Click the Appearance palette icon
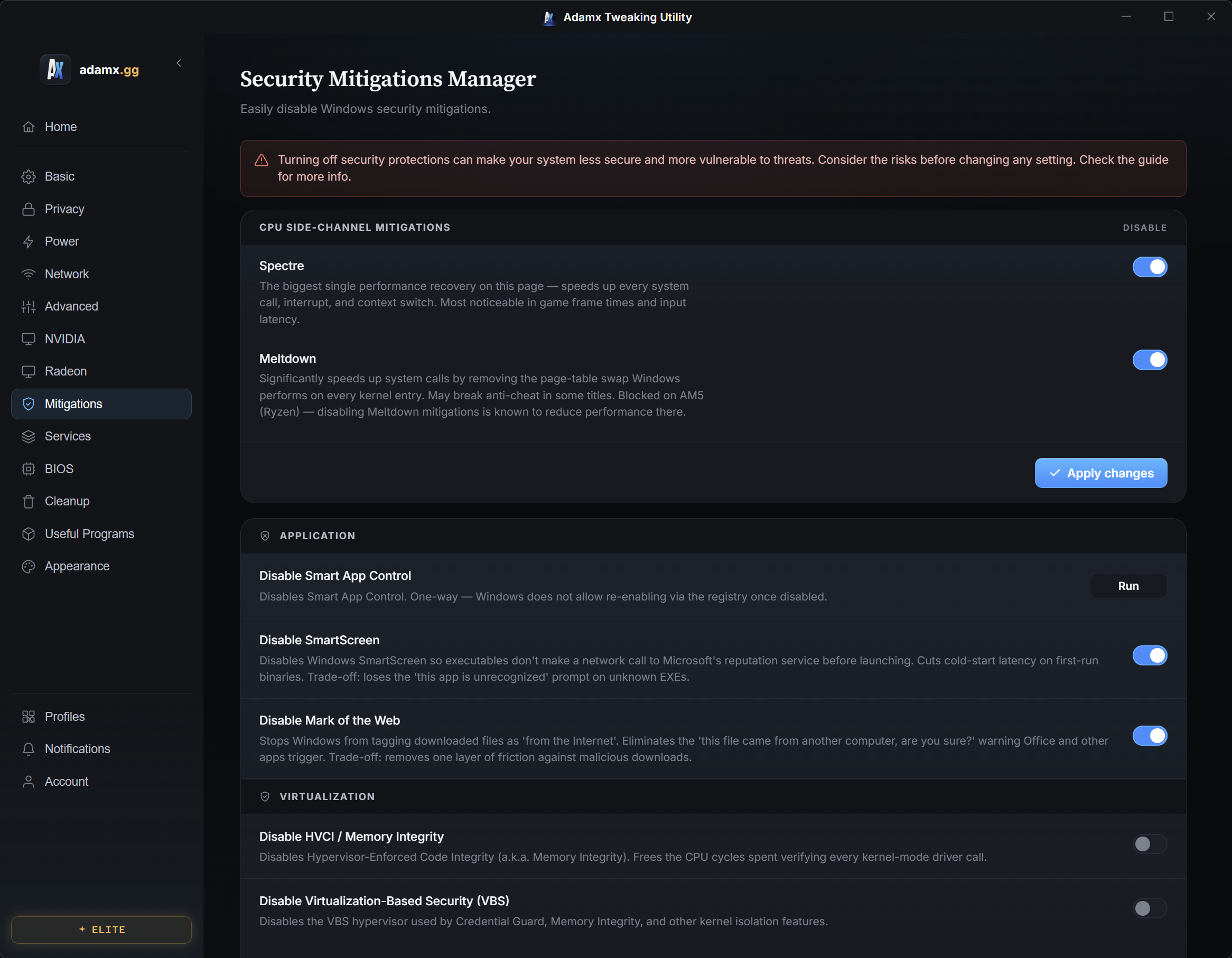Image resolution: width=1232 pixels, height=958 pixels. (28, 566)
